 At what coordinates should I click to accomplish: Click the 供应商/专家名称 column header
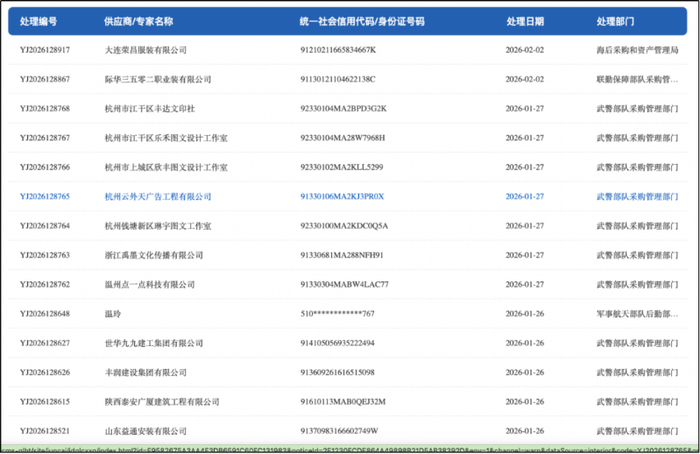pyautogui.click(x=138, y=21)
